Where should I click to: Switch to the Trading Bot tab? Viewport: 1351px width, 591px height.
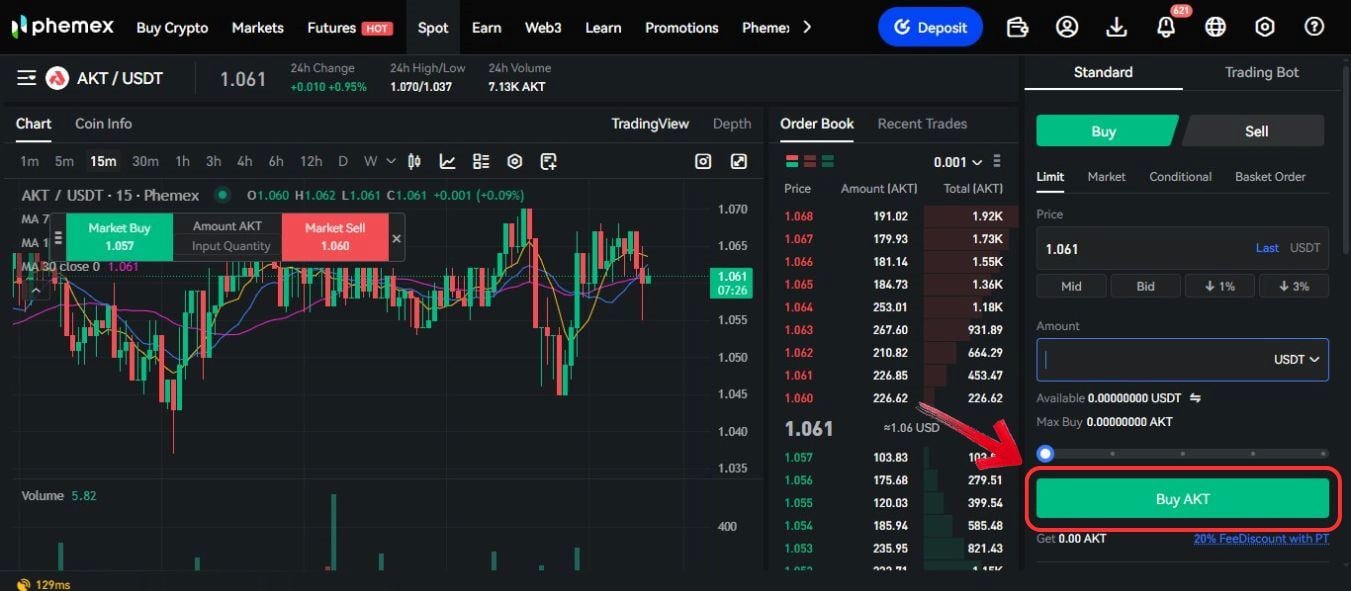click(1261, 72)
